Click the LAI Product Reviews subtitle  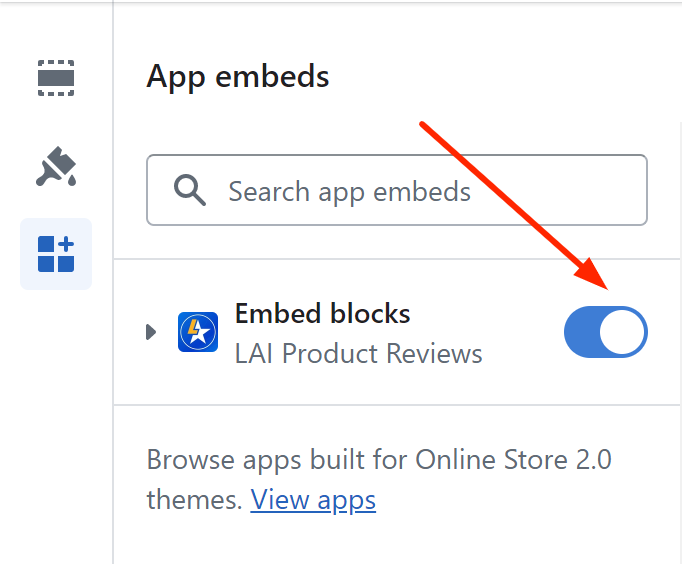point(358,353)
